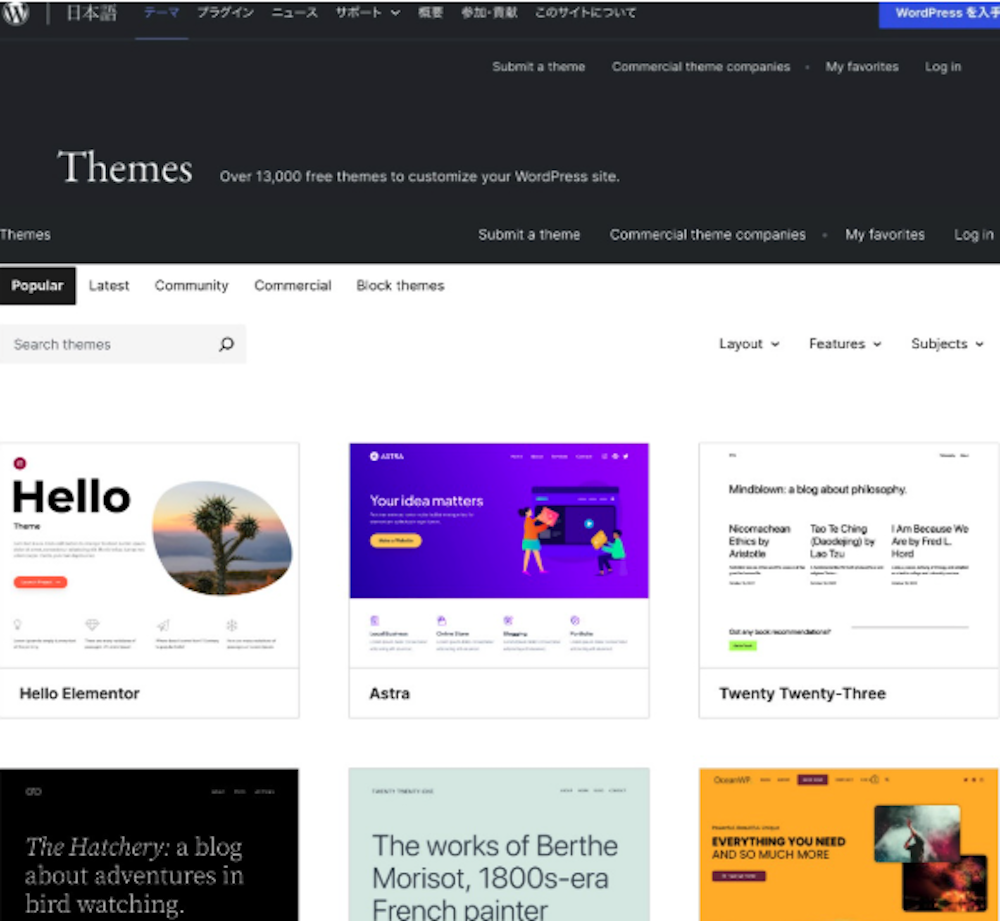Viewport: 1000px width, 921px height.
Task: Click the magnifier icon in Search themes
Action: [226, 344]
